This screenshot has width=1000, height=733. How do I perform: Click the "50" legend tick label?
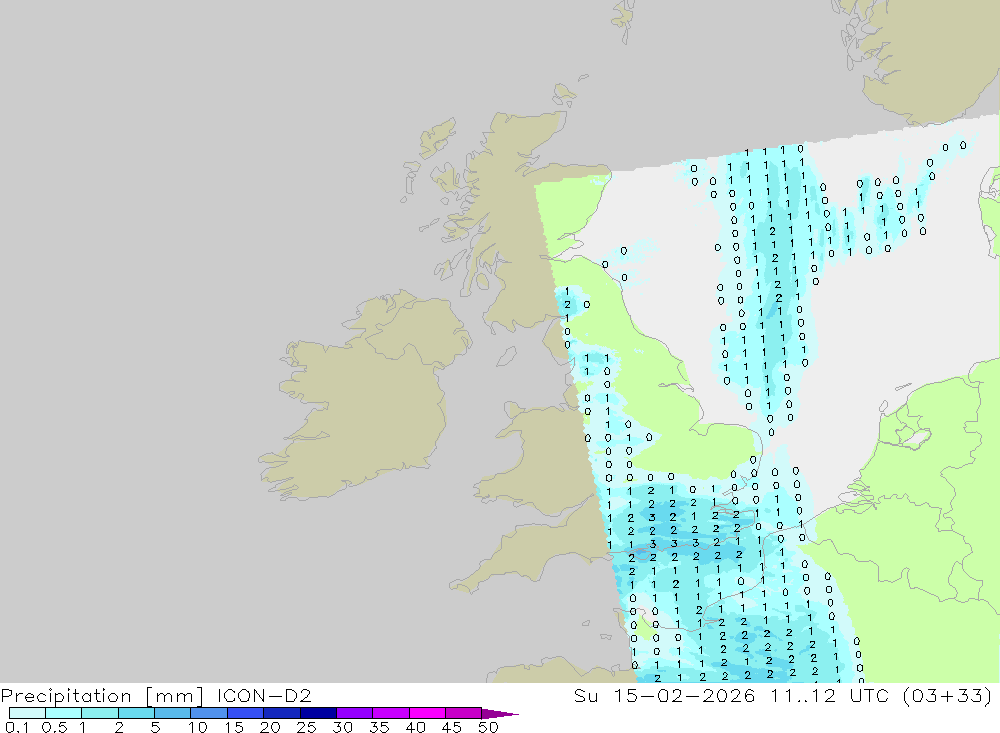point(488,727)
